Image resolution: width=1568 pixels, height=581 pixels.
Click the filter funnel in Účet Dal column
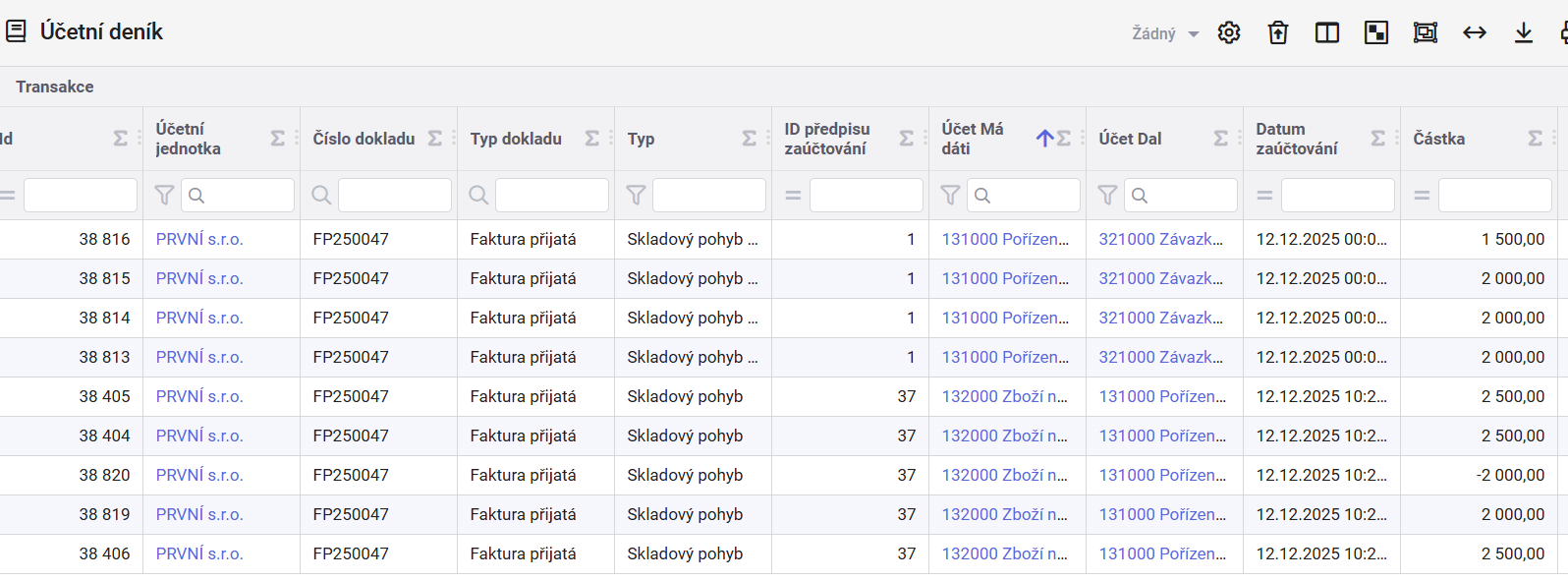[x=1107, y=196]
